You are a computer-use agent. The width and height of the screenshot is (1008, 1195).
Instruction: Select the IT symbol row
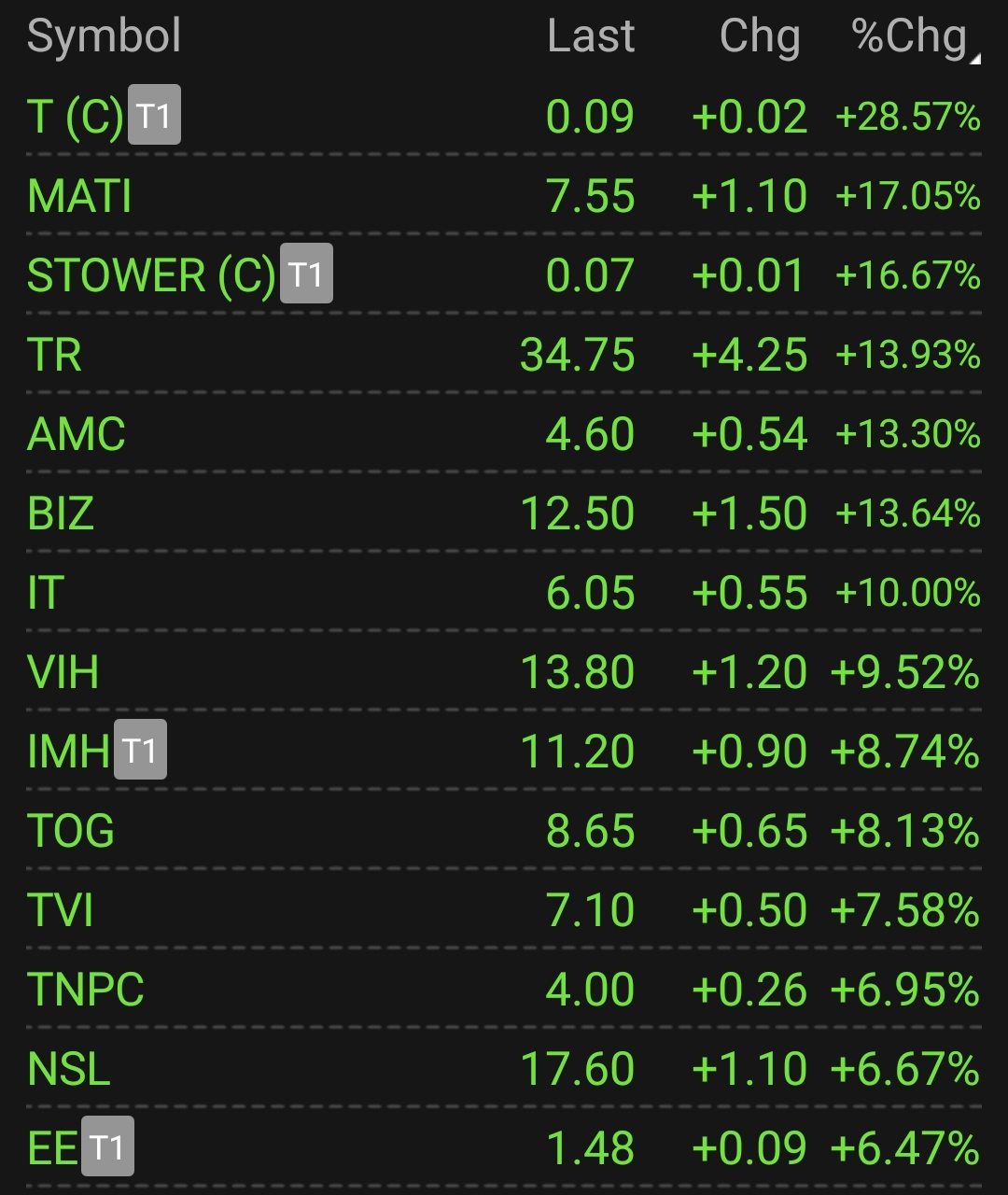tap(504, 593)
